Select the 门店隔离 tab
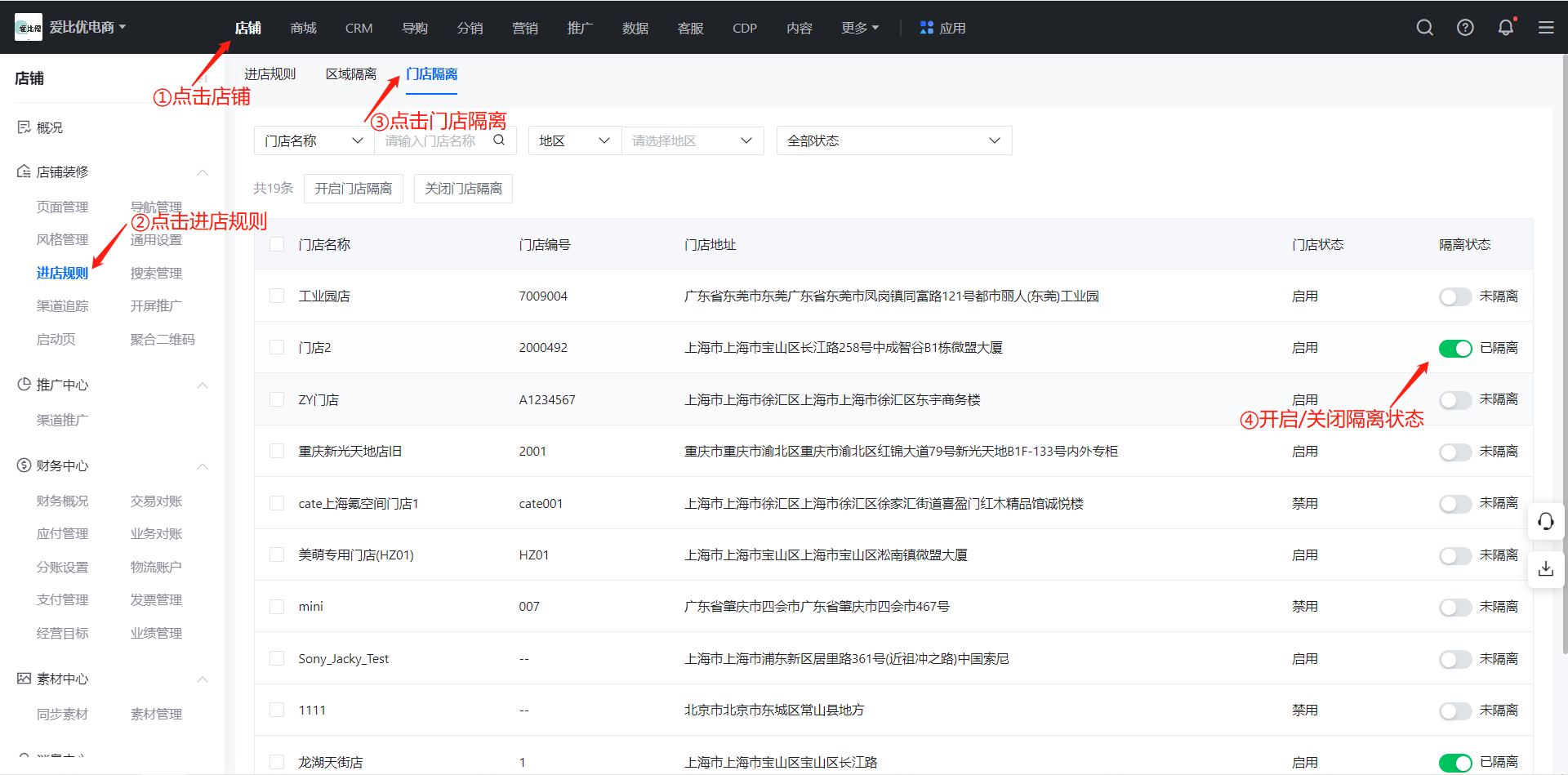This screenshot has height=775, width=1568. click(x=432, y=74)
